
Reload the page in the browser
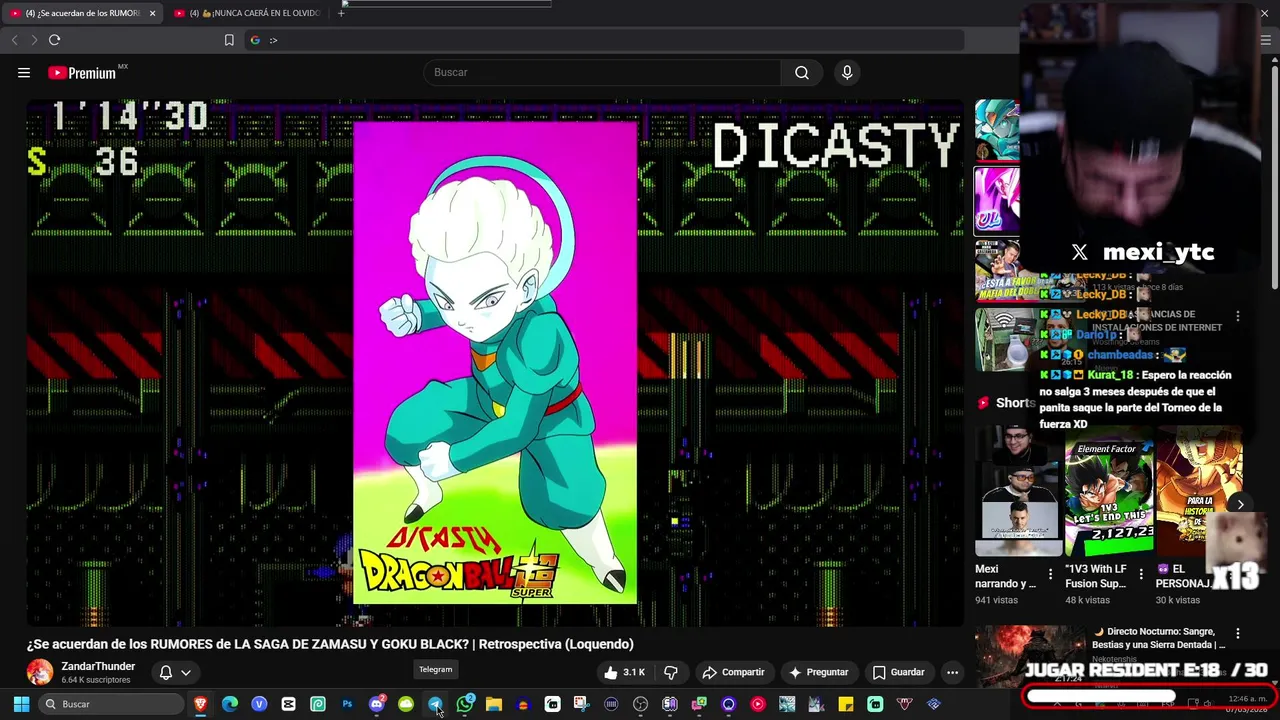coord(54,40)
